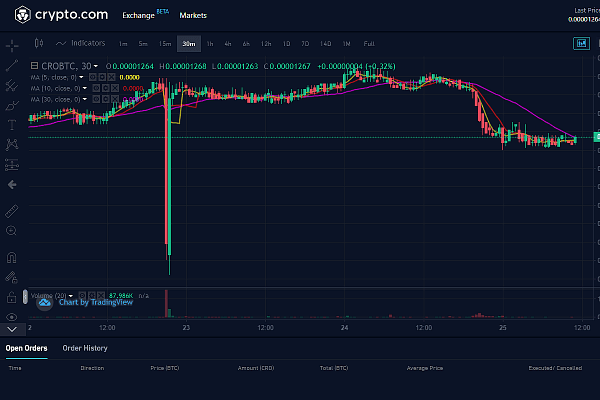Screen dimensions: 600x400
Task: Open candlestick chart style selector
Action: 39,44
